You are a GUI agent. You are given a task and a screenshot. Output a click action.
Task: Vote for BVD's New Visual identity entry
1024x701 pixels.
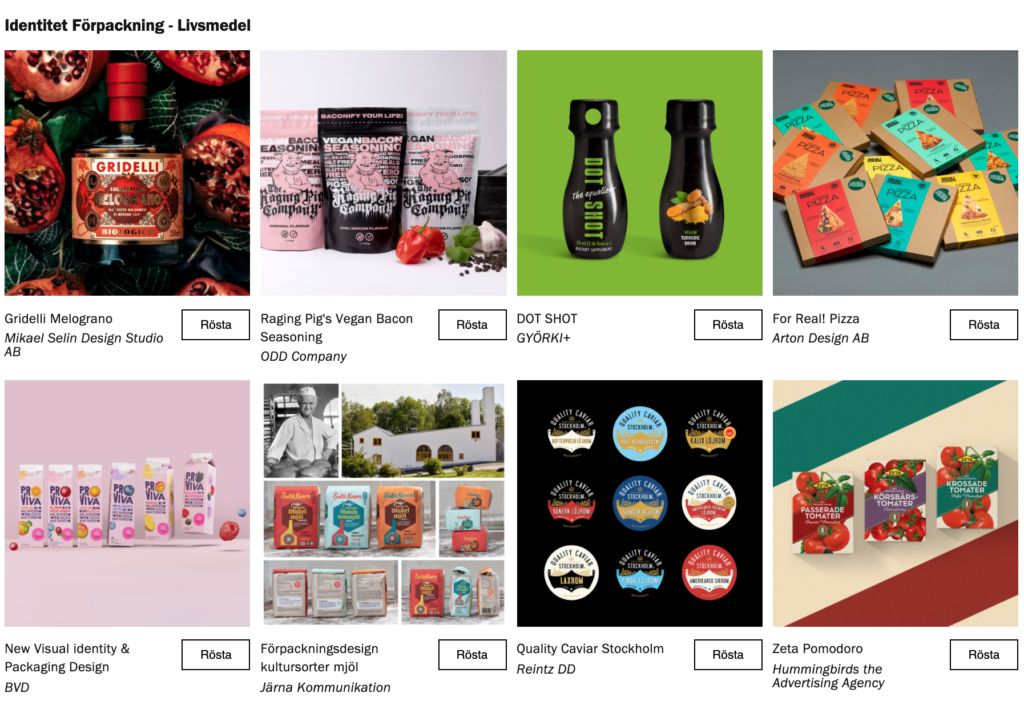(x=216, y=655)
